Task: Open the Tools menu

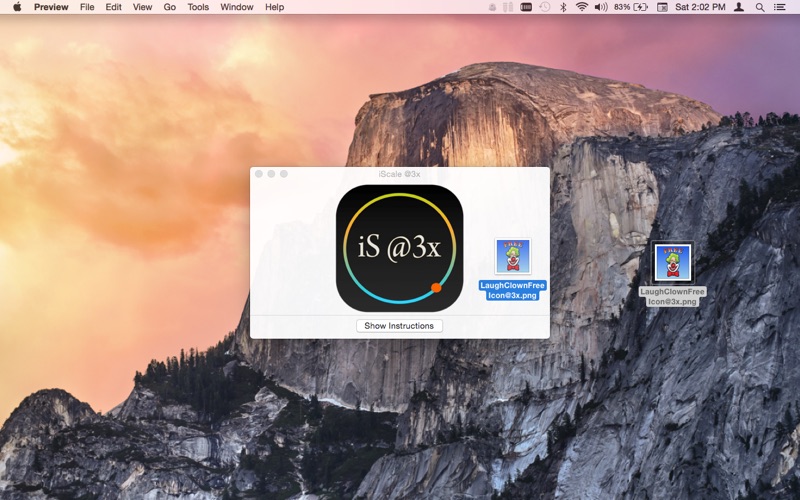Action: coord(198,7)
